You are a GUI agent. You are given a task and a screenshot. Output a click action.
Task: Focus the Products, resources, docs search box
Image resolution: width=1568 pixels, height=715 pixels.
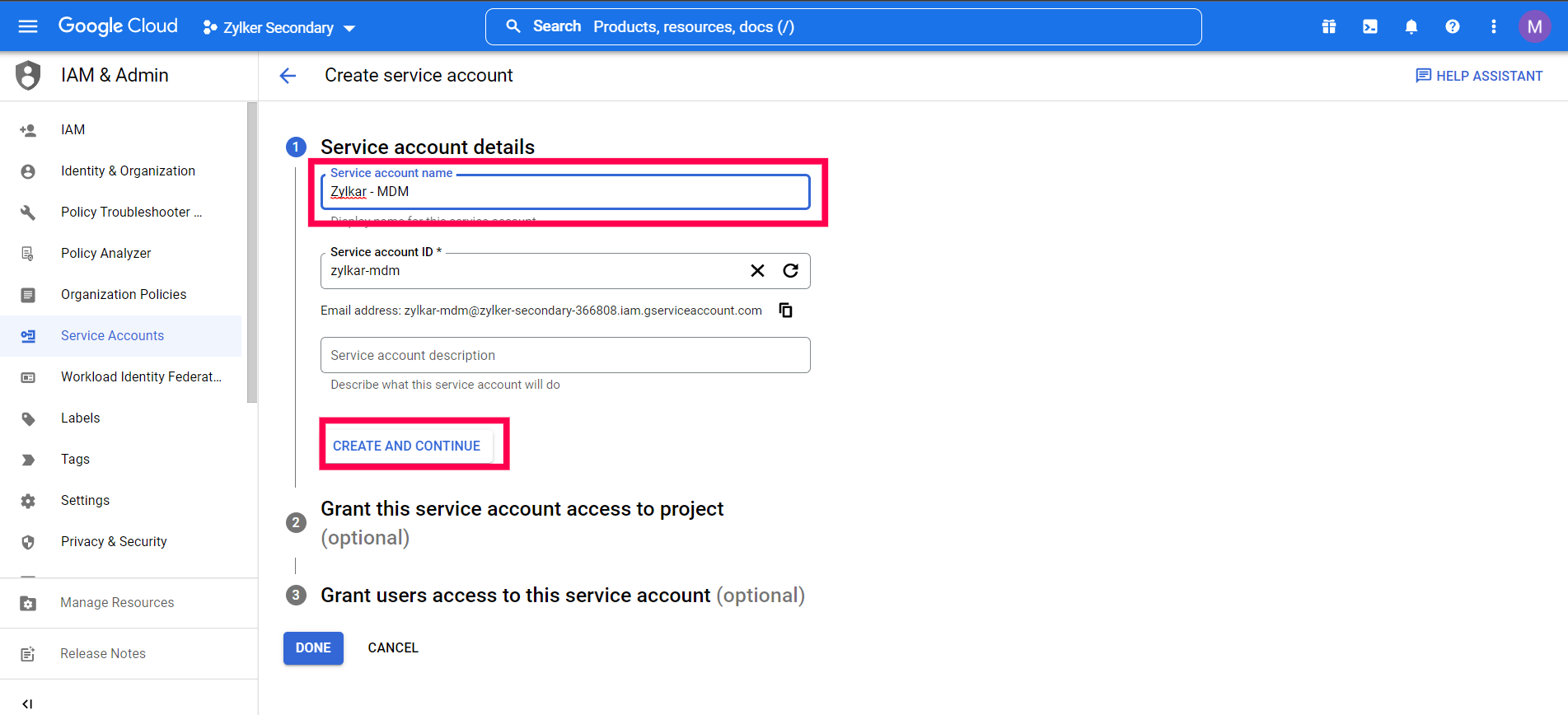pyautogui.click(x=843, y=26)
